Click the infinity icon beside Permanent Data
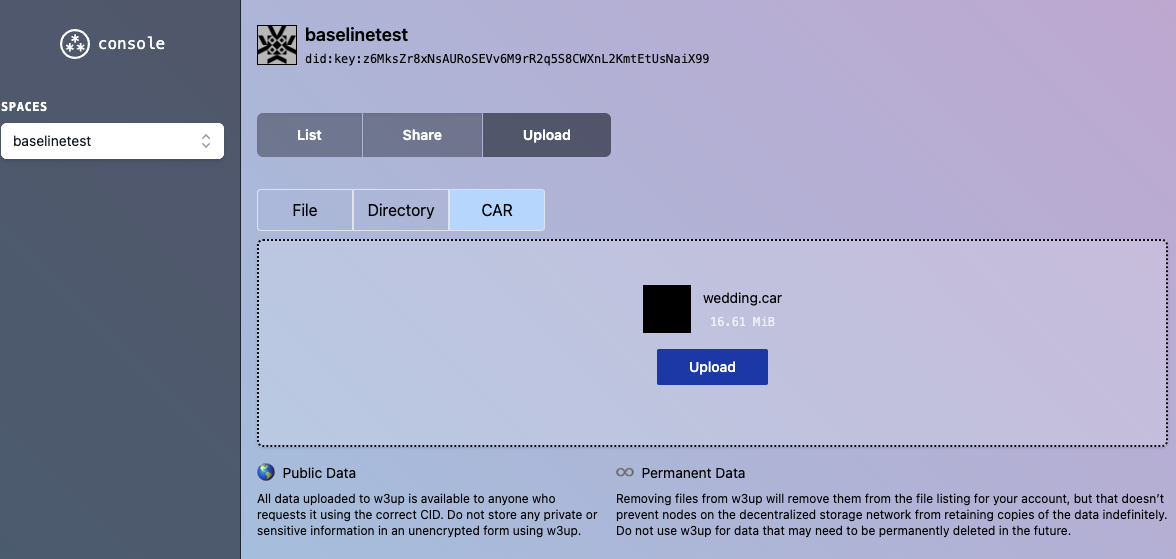1176x559 pixels. pyautogui.click(x=625, y=472)
